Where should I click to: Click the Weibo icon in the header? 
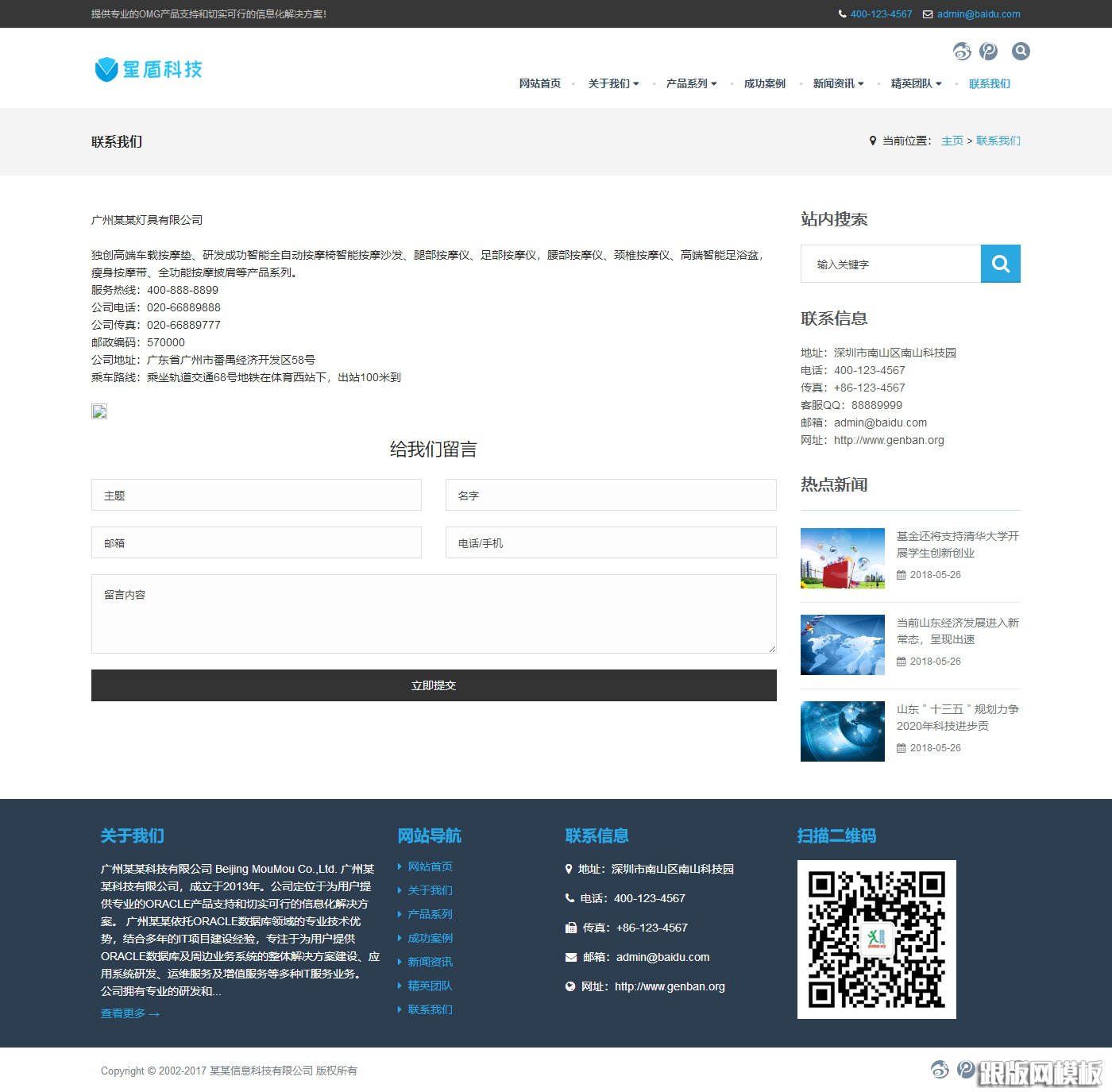point(962,51)
